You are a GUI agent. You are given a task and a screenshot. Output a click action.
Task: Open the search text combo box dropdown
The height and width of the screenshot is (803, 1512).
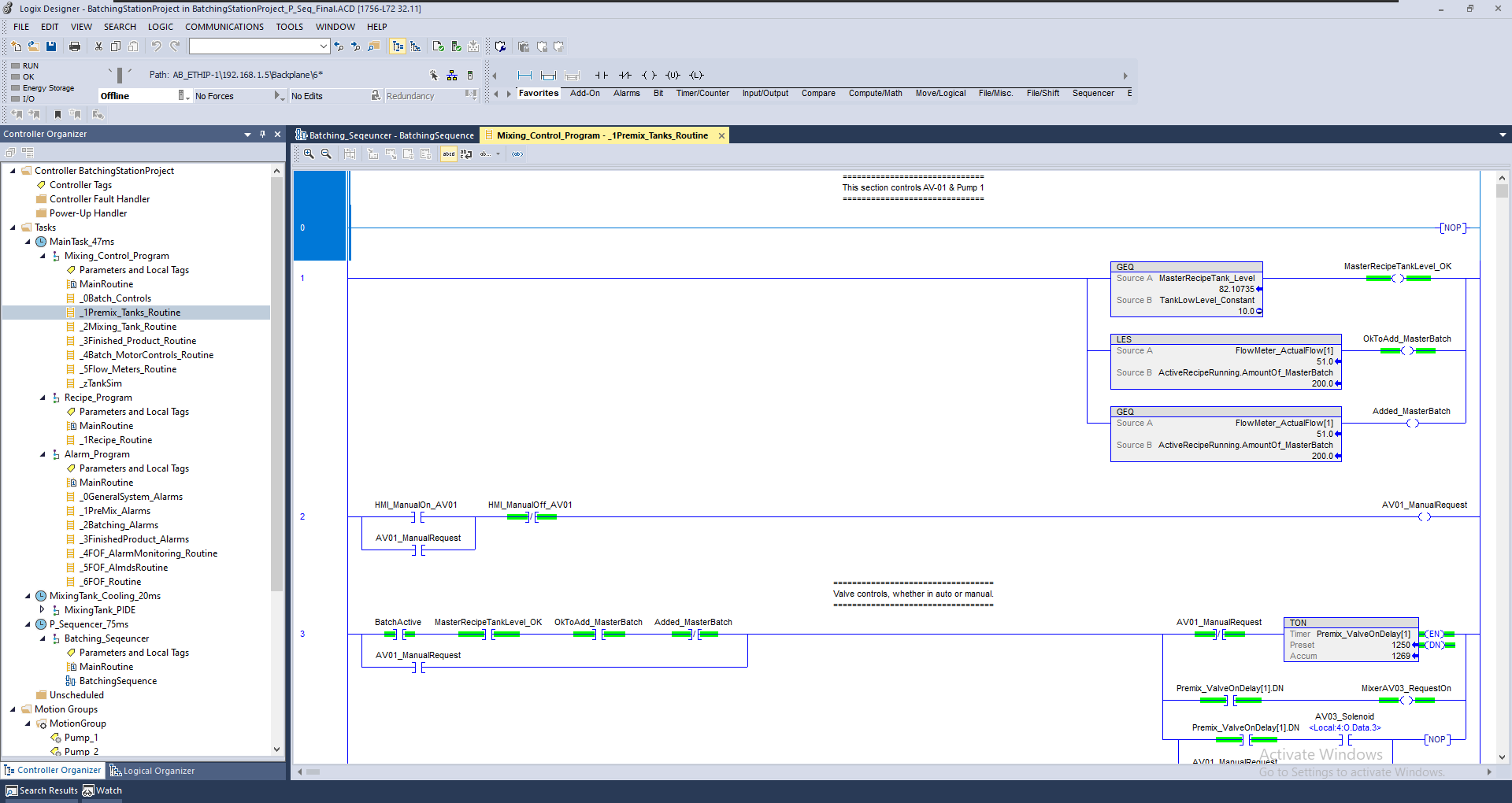[323, 46]
